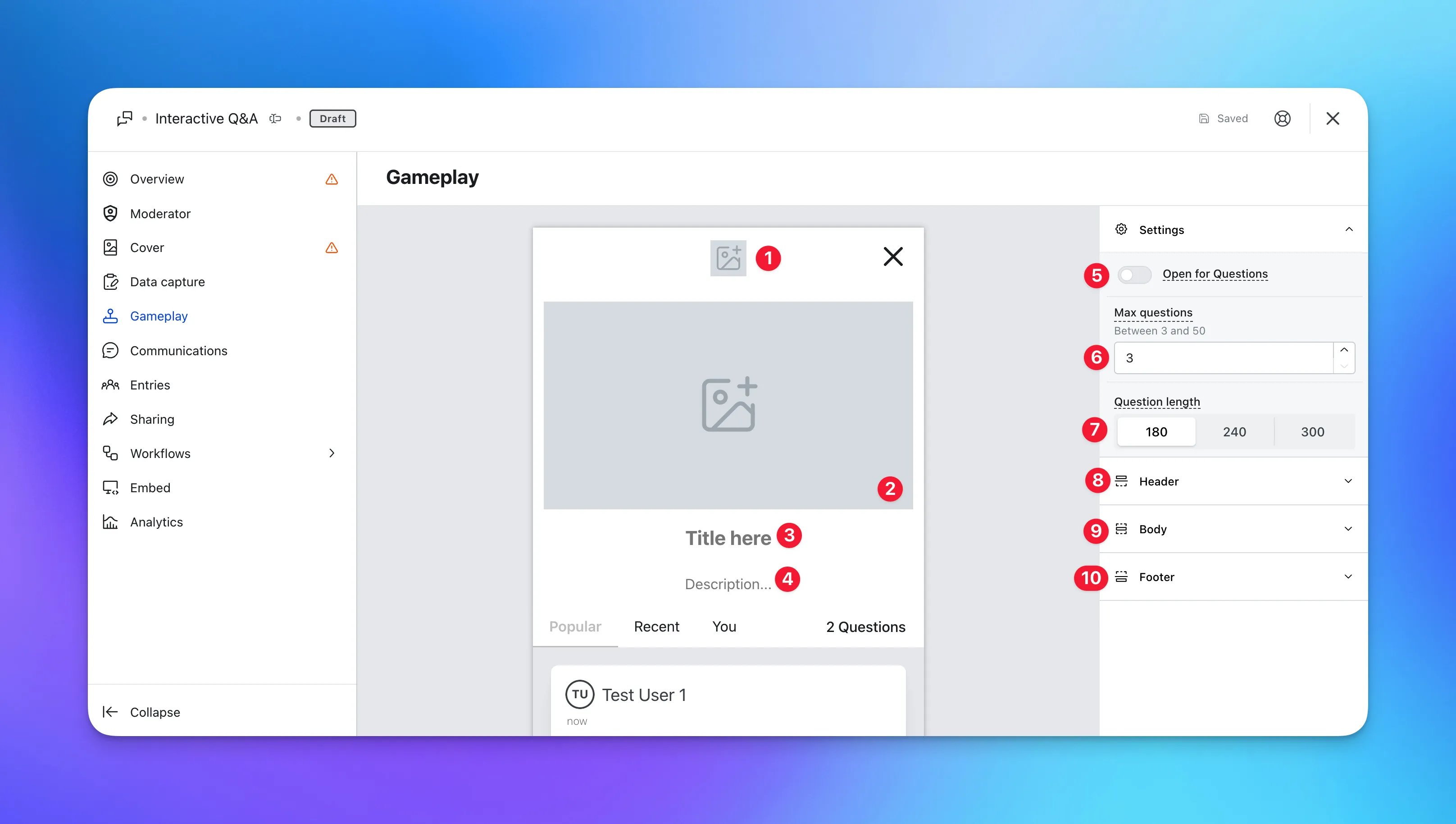Click the Moderator shield icon
The height and width of the screenshot is (824, 1456).
click(110, 213)
